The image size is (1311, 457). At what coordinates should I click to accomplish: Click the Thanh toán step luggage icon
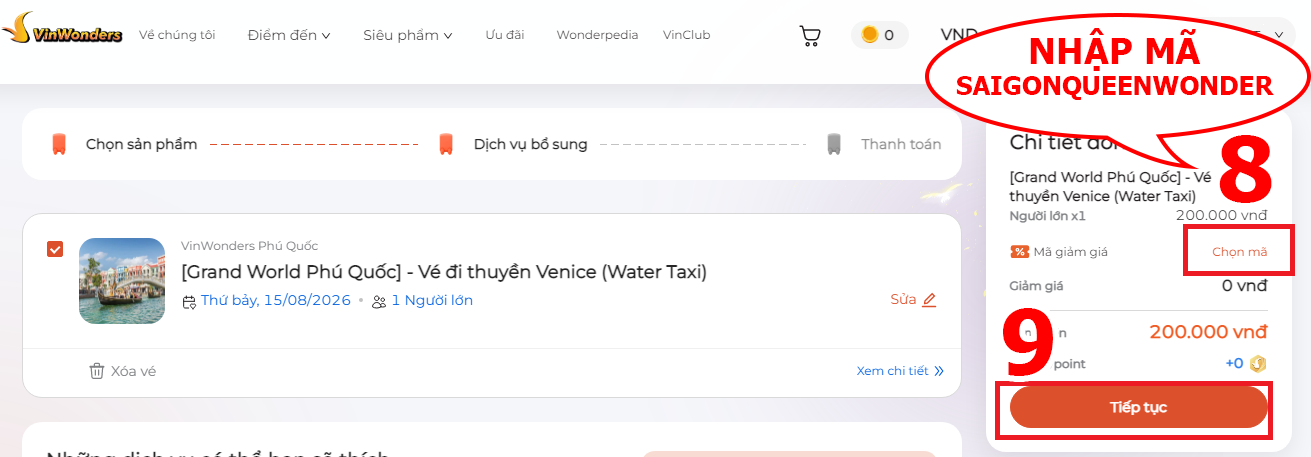point(834,144)
